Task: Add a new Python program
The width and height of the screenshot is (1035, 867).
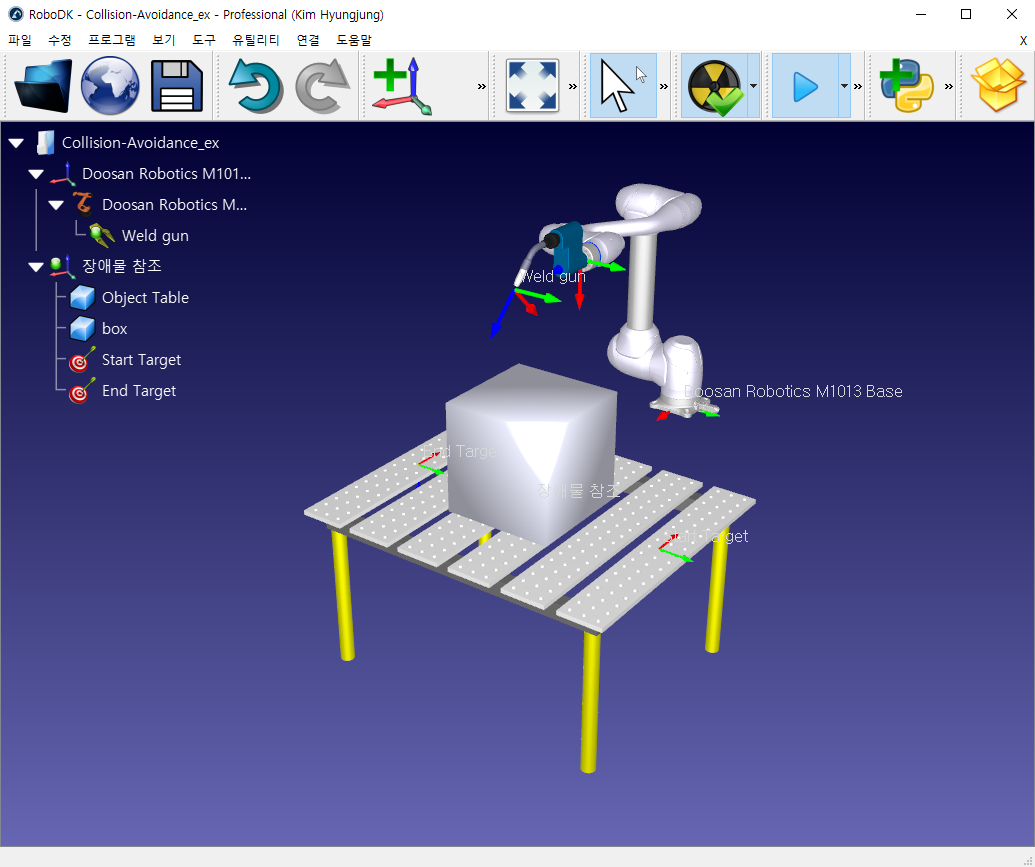Action: tap(908, 86)
